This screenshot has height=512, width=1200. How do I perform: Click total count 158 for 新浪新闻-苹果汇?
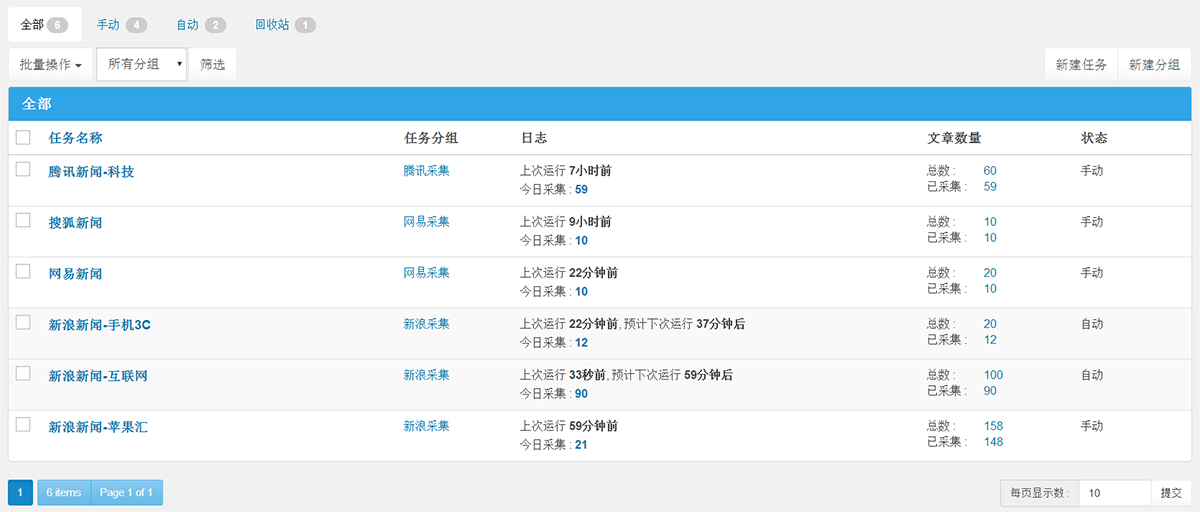click(x=993, y=426)
